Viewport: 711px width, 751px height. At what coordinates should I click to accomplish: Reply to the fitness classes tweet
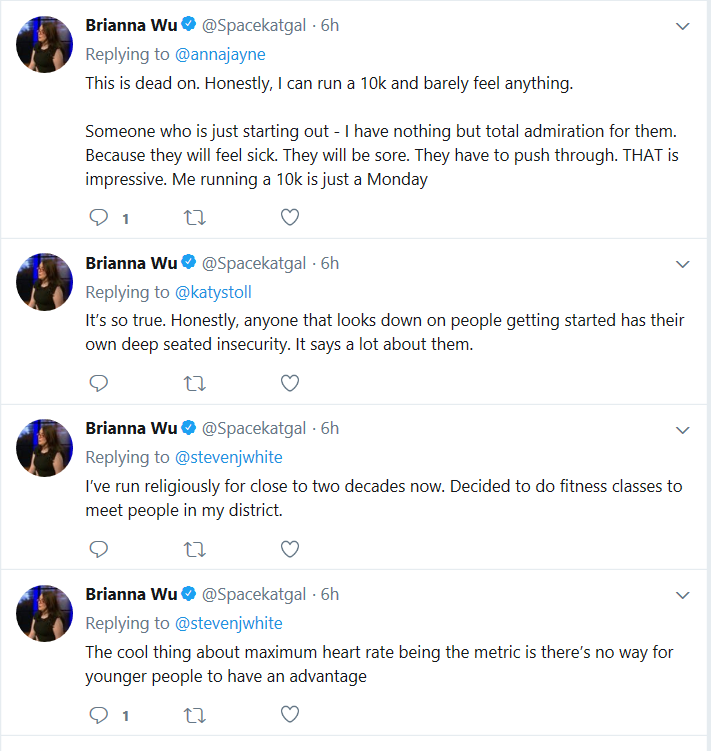coord(99,549)
